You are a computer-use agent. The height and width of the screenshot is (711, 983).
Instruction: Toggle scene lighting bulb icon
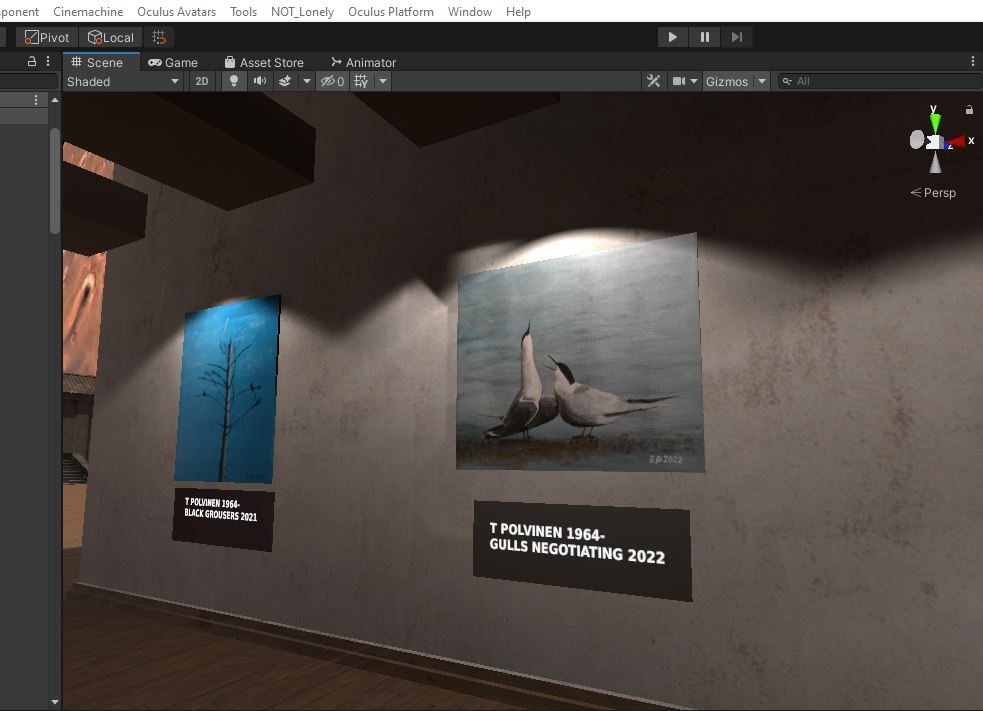[234, 82]
